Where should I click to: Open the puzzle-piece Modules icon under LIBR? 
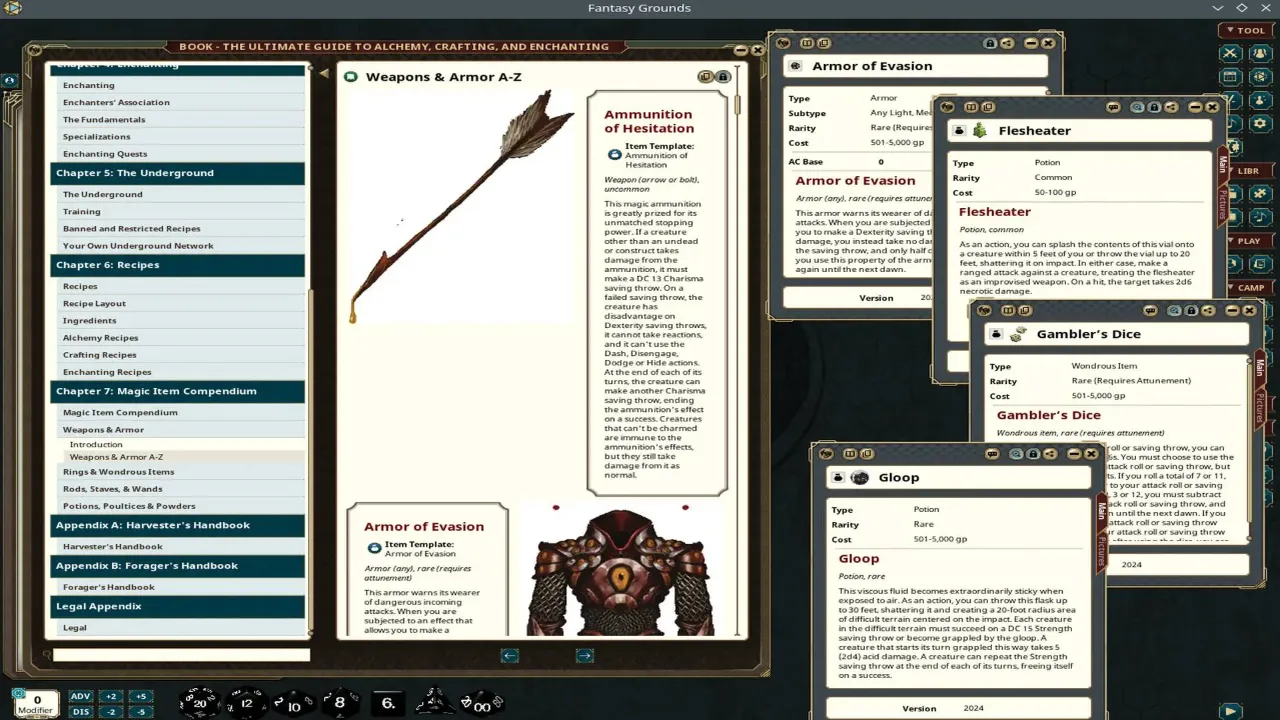click(1260, 192)
